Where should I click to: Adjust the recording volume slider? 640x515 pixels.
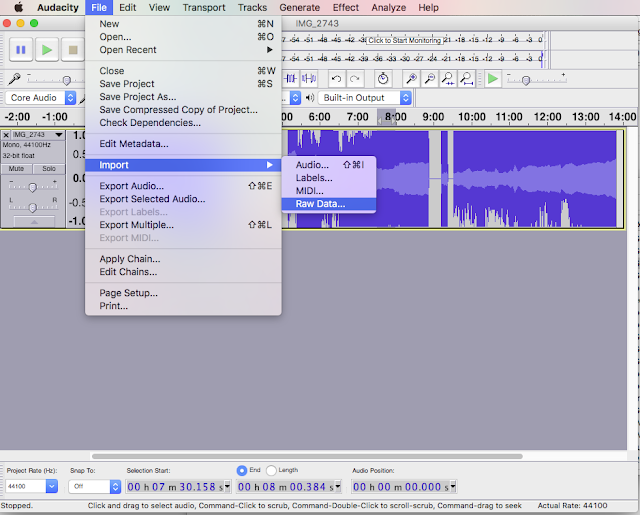point(67,80)
